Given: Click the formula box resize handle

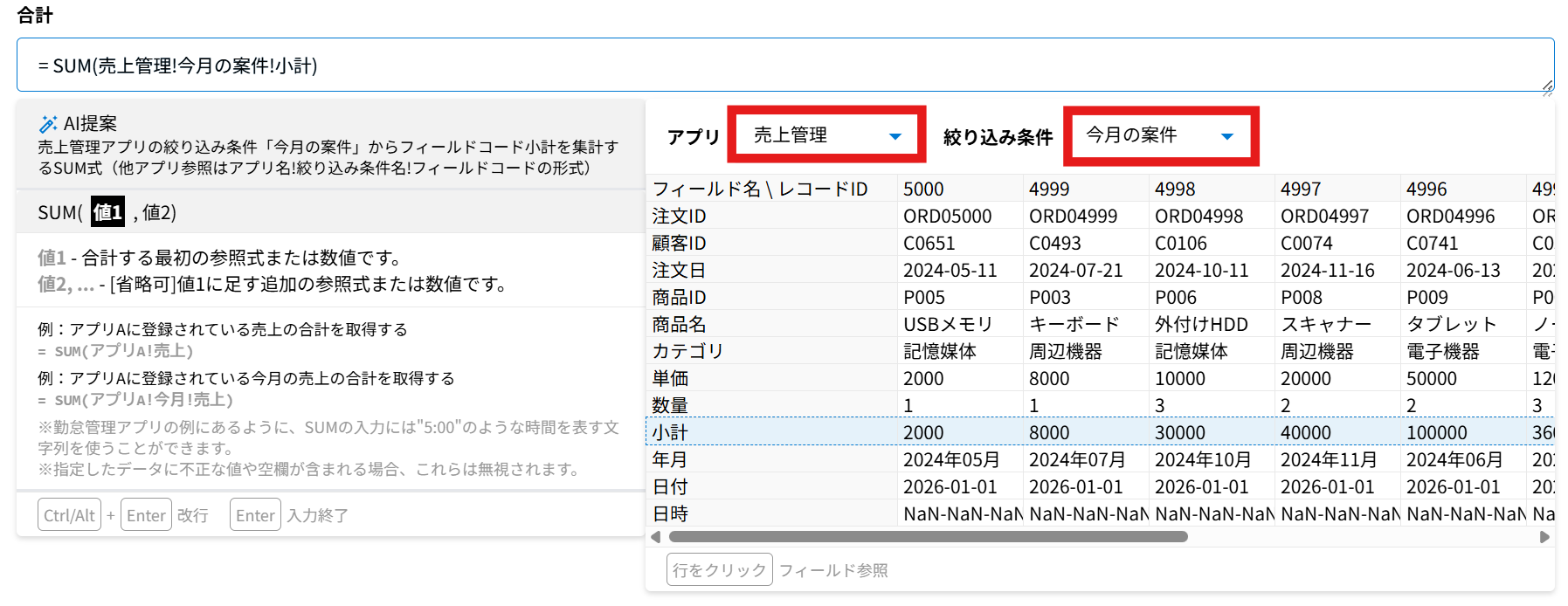Looking at the screenshot, I should tap(1547, 86).
